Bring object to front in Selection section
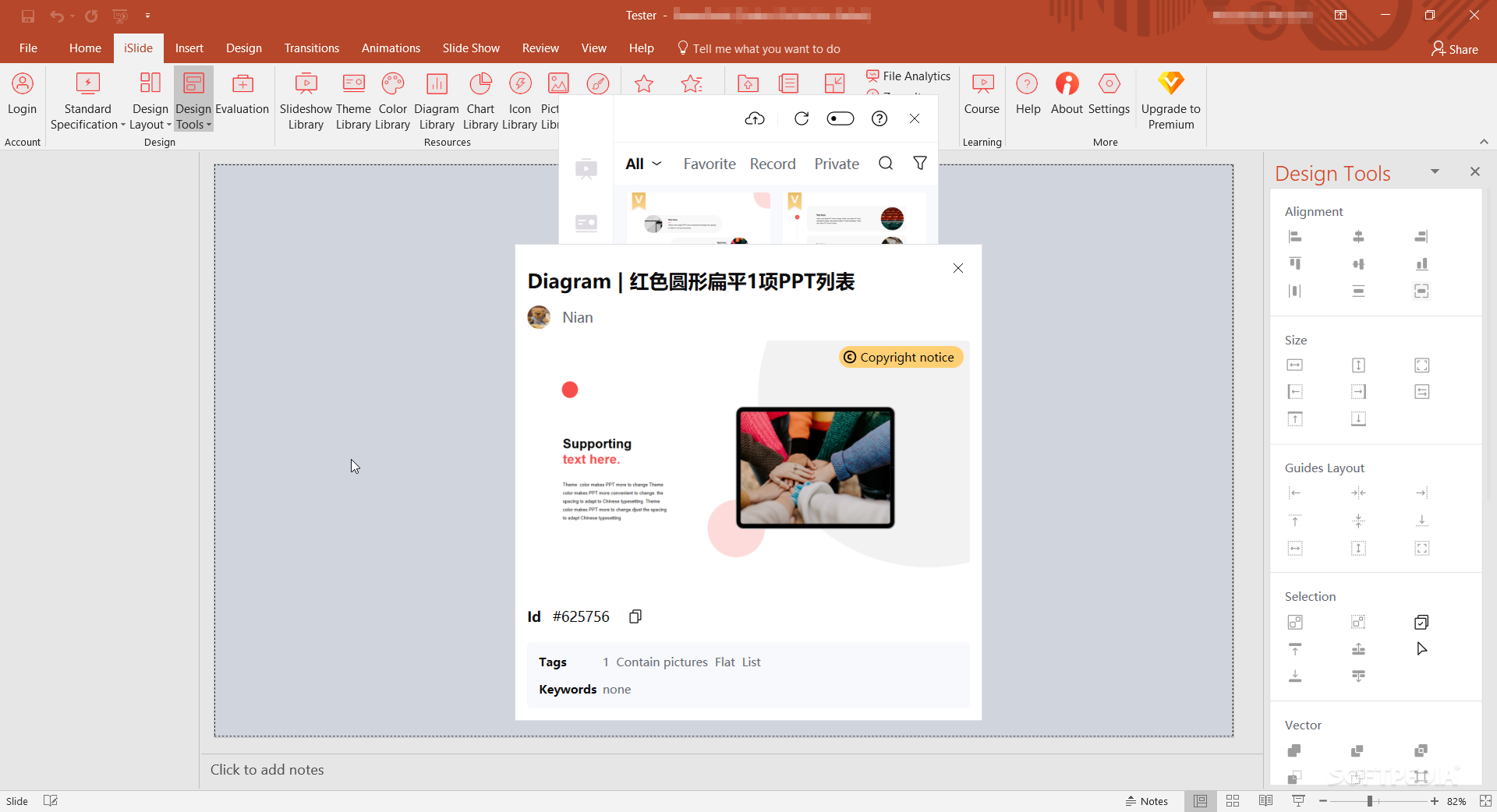 click(1295, 648)
